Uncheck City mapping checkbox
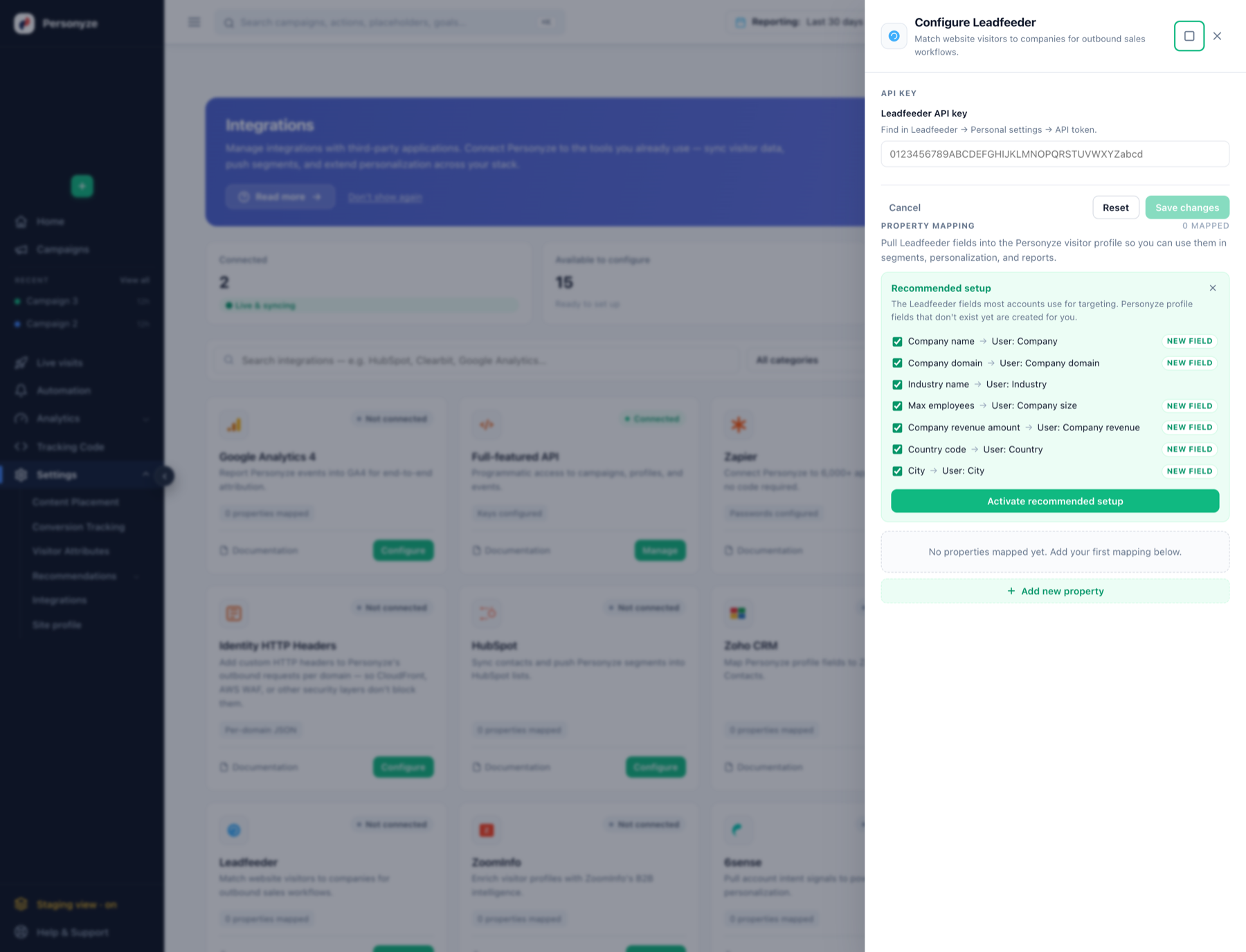This screenshot has width=1246, height=952. tap(897, 470)
